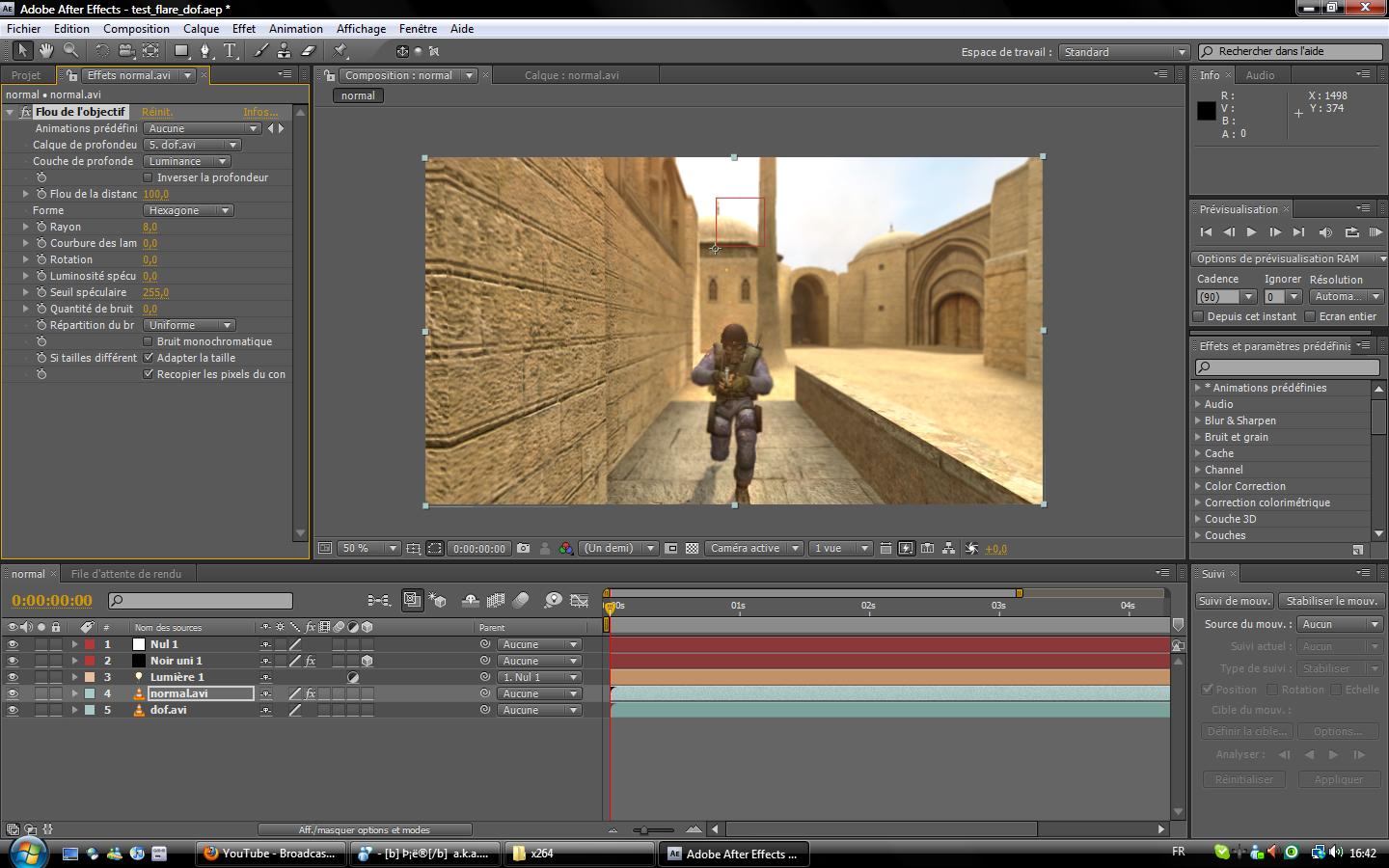Select the Rotation tool
Image resolution: width=1389 pixels, height=868 pixels.
(101, 50)
